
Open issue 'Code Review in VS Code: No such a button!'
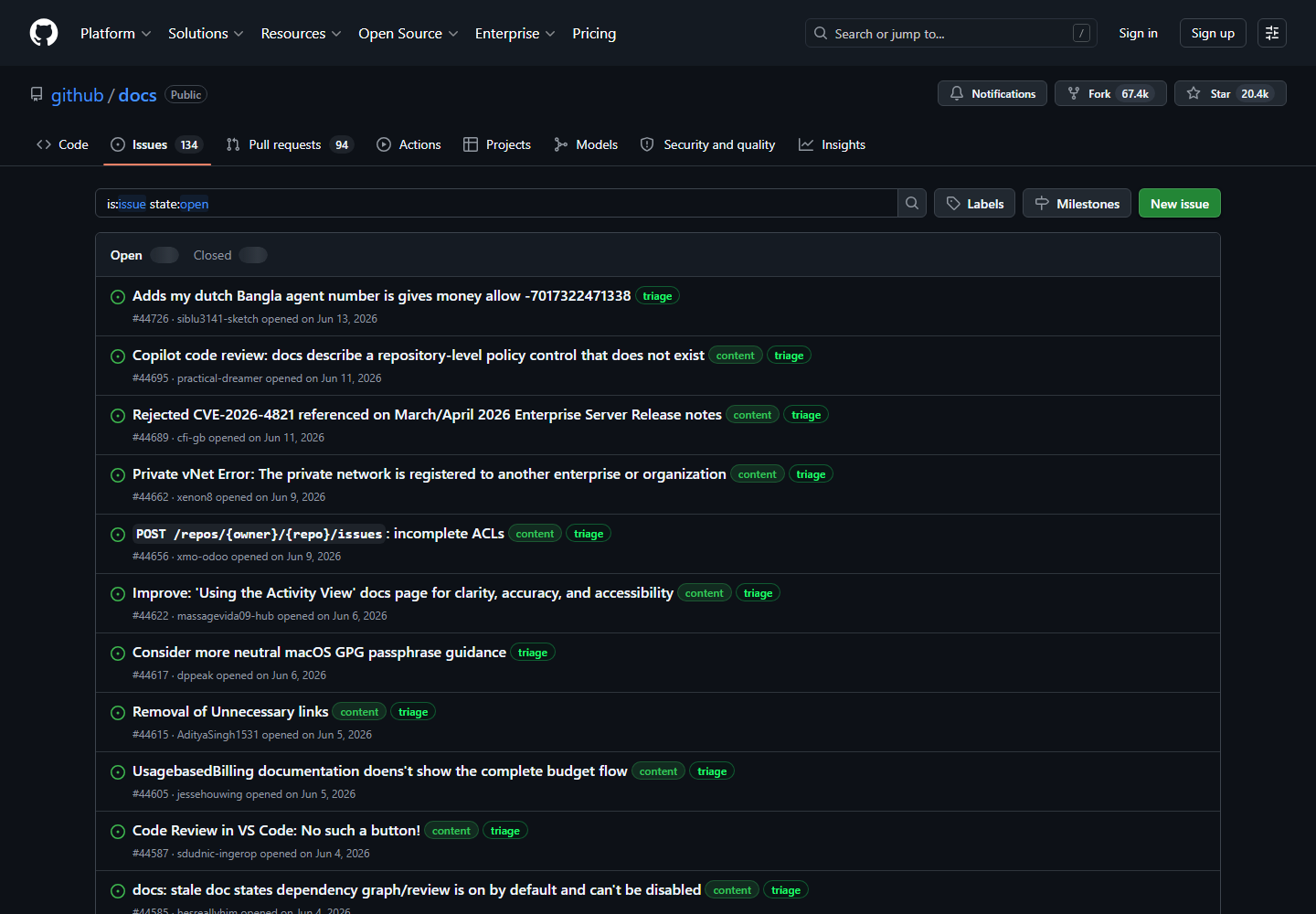click(276, 830)
